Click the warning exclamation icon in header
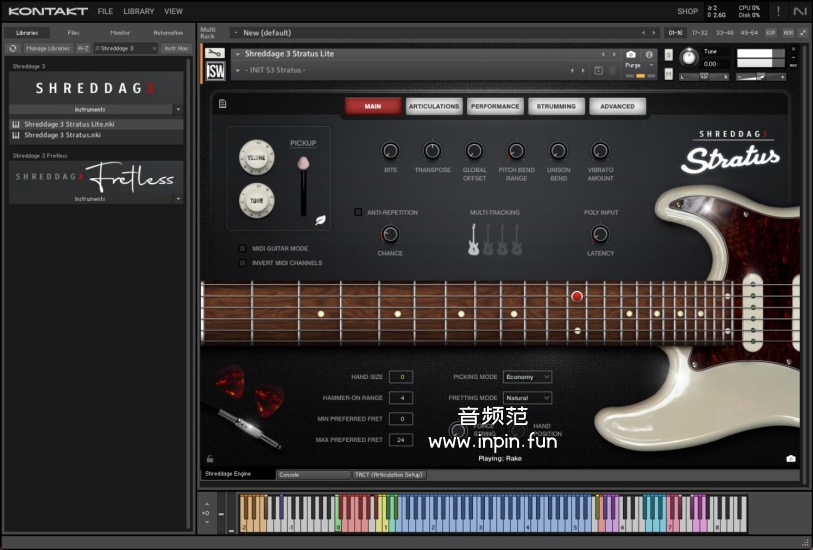813x550 pixels. (x=778, y=11)
